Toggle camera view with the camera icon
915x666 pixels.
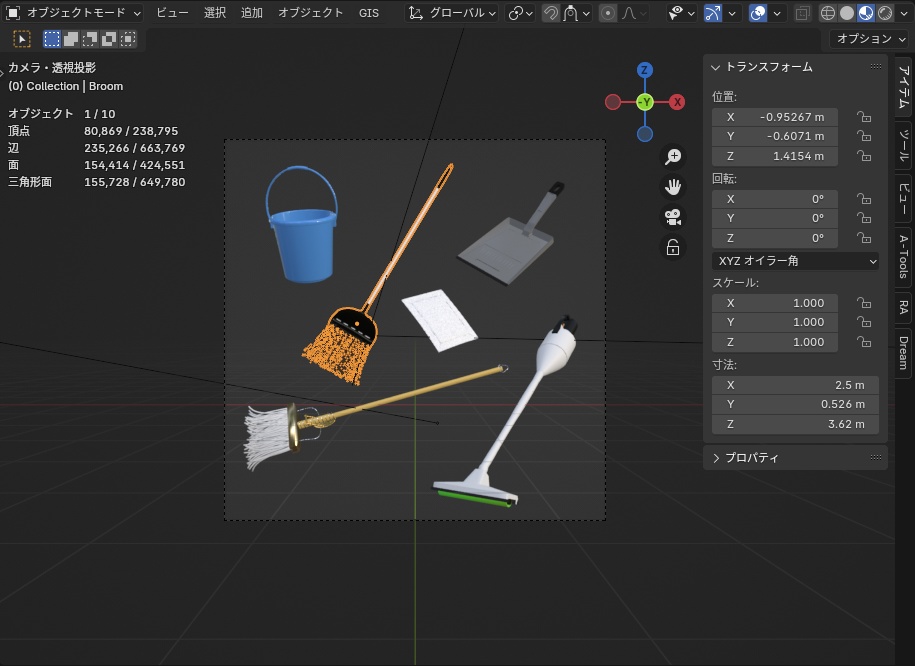tap(673, 217)
